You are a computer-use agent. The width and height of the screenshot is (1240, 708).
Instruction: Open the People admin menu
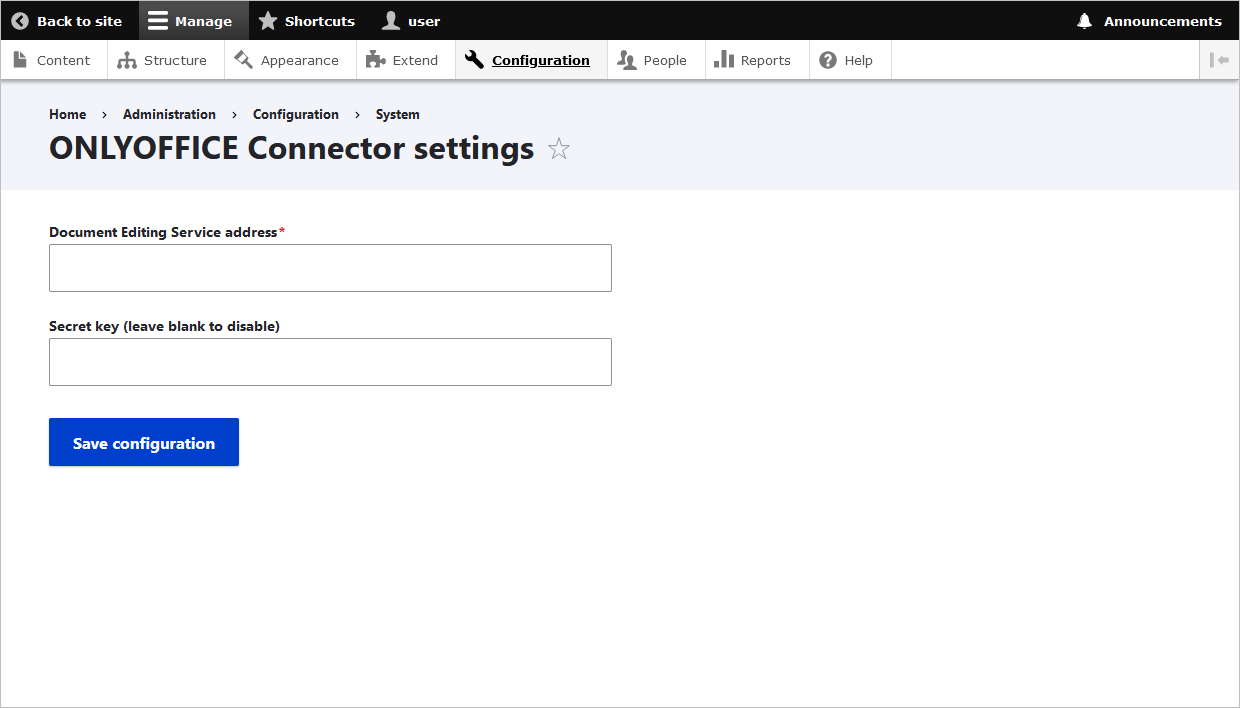tap(656, 60)
